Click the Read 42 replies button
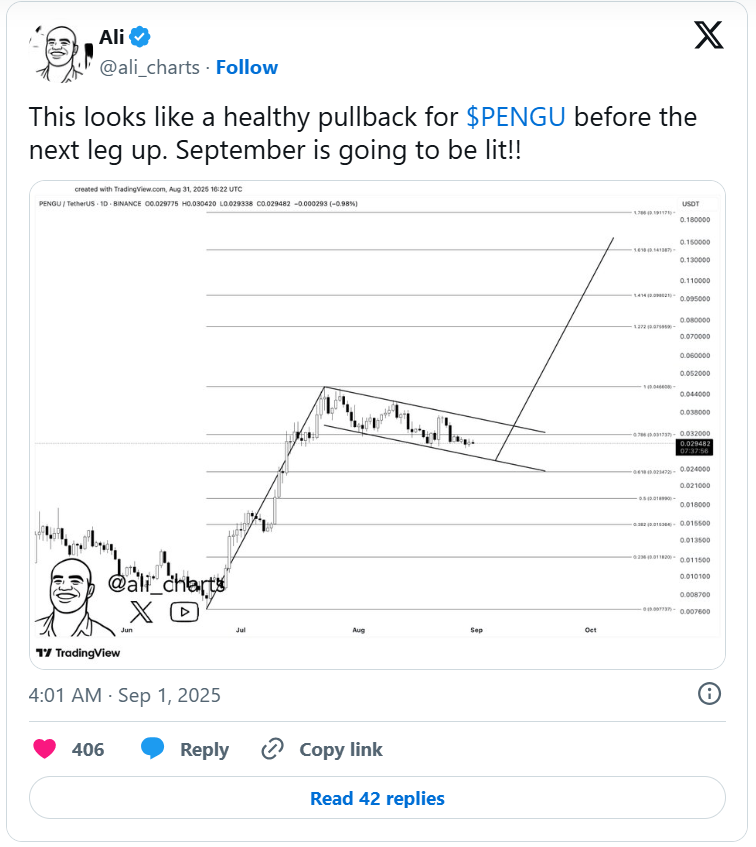 pos(377,798)
